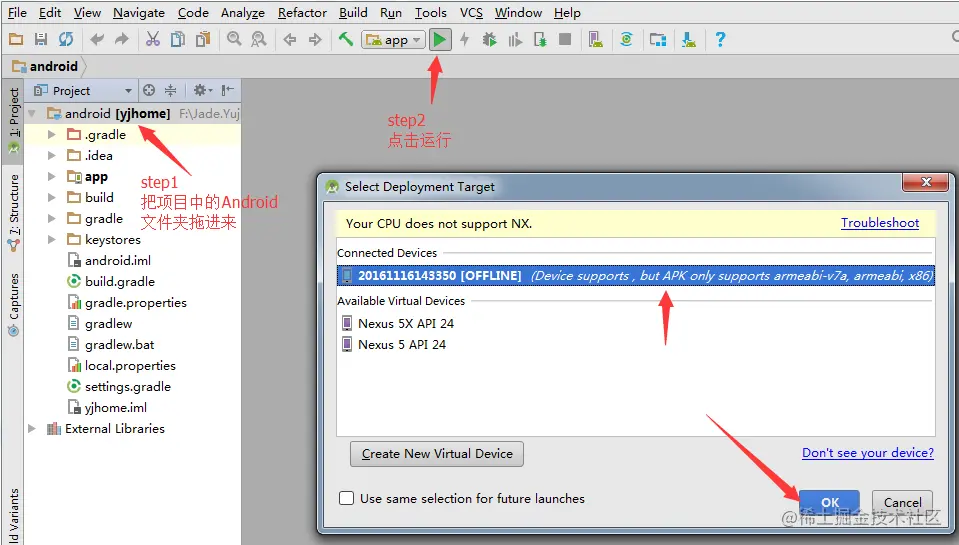Image resolution: width=959 pixels, height=545 pixels.
Task: Click the Paste toolbar icon
Action: pos(202,40)
